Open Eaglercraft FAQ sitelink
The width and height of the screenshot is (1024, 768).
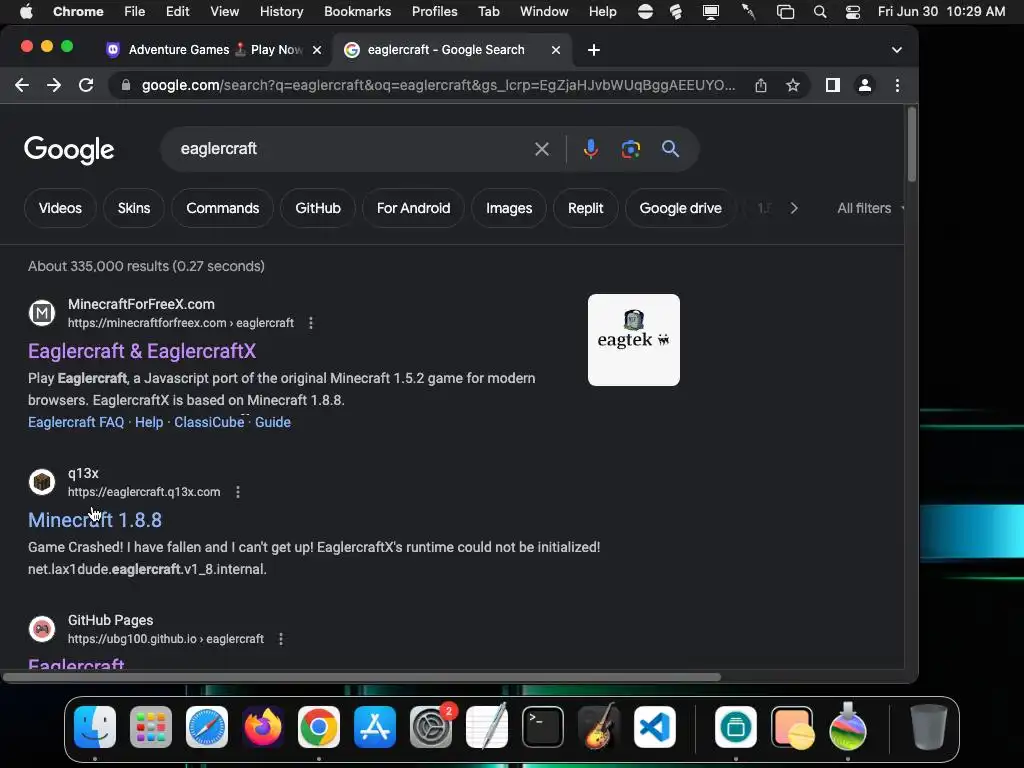click(76, 422)
